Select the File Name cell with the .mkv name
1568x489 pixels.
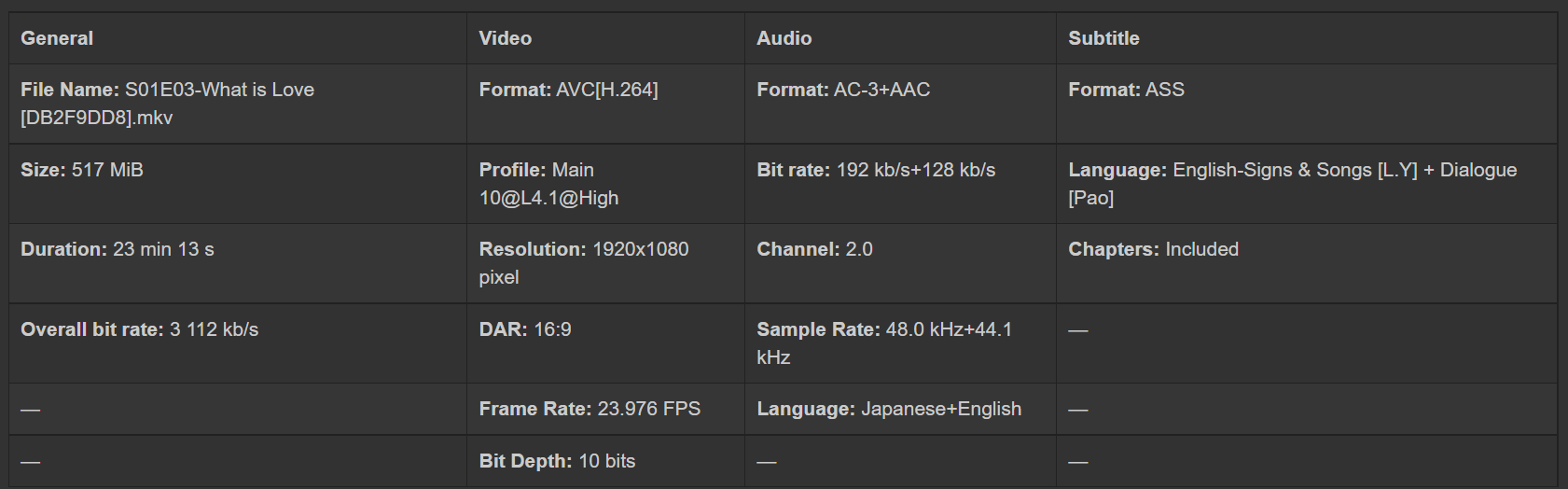pyautogui.click(x=168, y=104)
